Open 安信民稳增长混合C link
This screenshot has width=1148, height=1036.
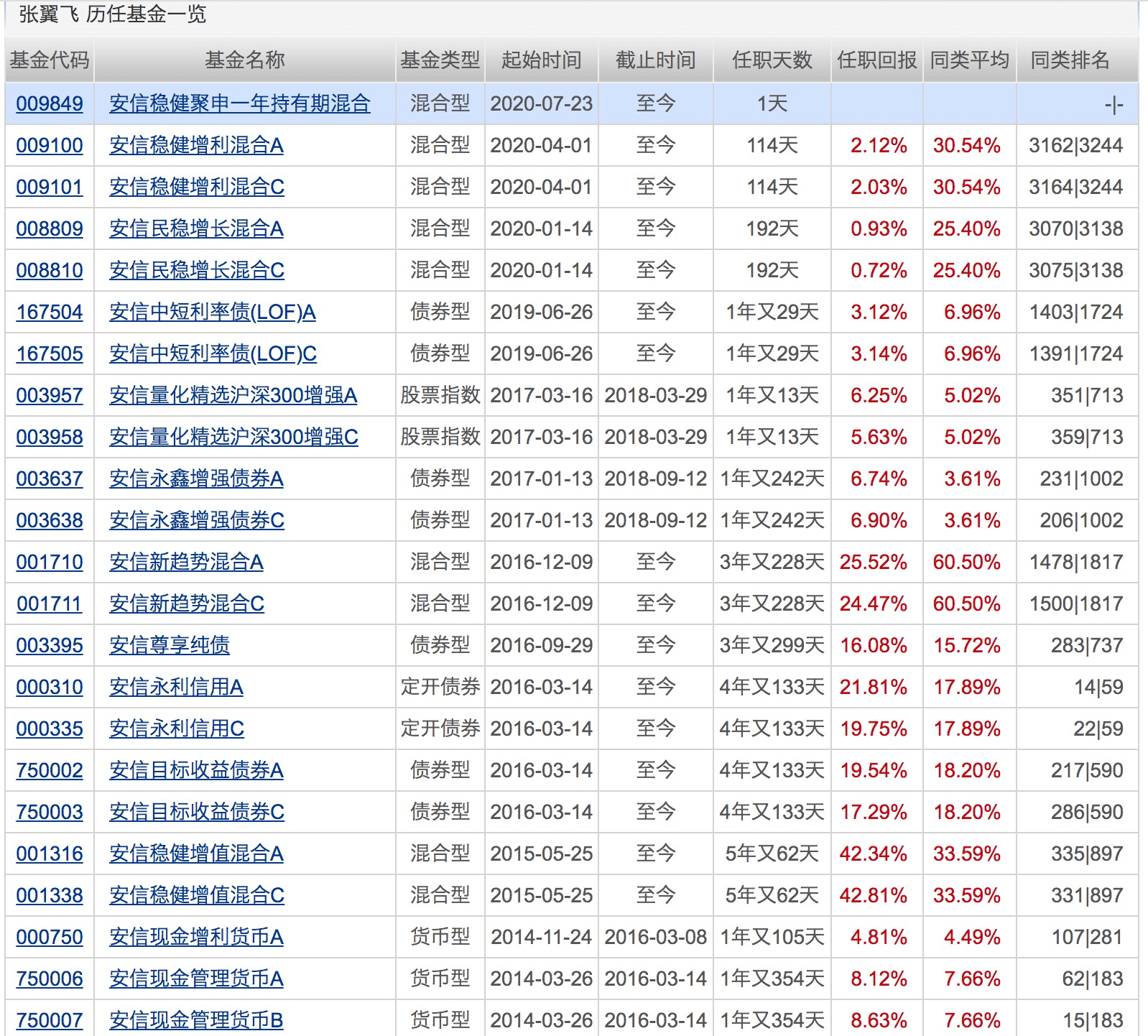pos(197,270)
